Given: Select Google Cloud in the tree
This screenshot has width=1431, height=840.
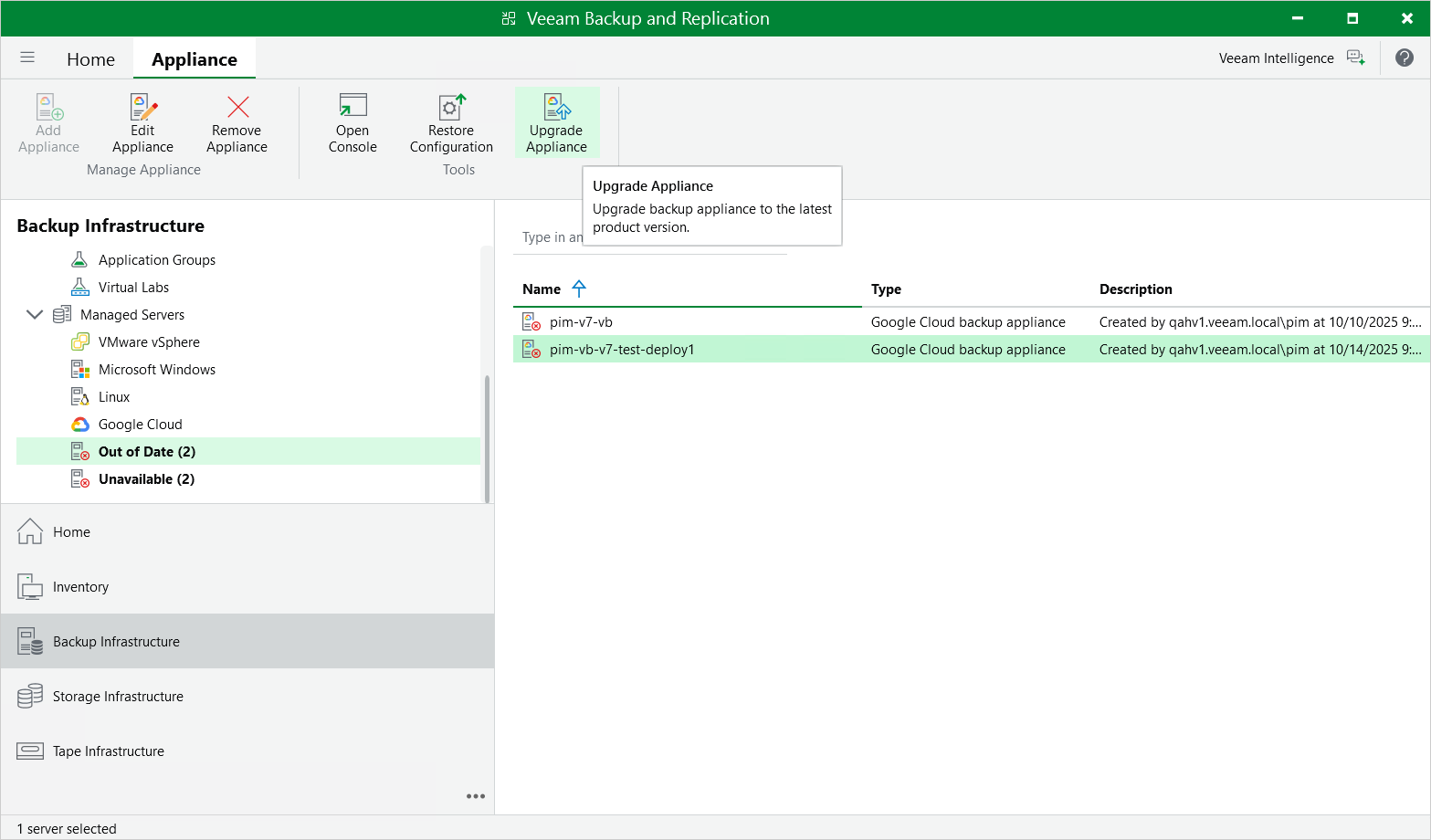Looking at the screenshot, I should coord(141,424).
